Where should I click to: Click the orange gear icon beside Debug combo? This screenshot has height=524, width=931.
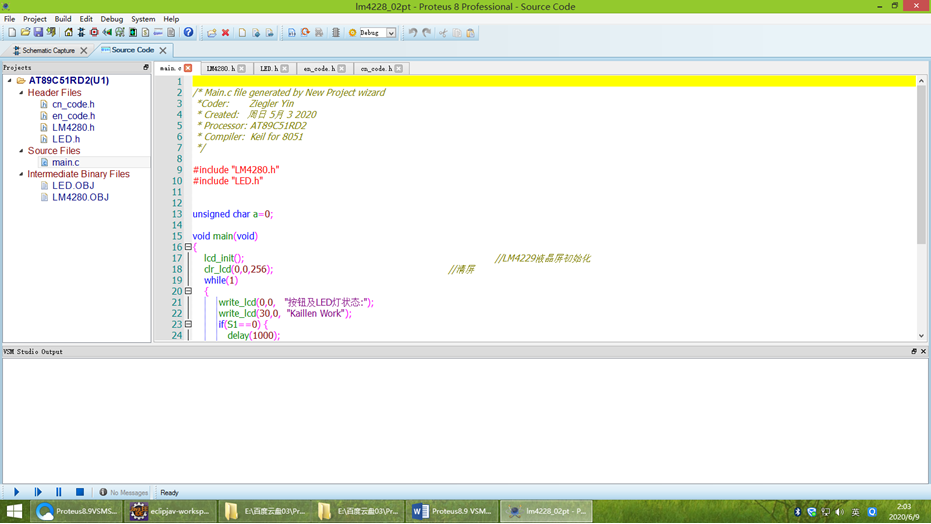click(x=352, y=33)
